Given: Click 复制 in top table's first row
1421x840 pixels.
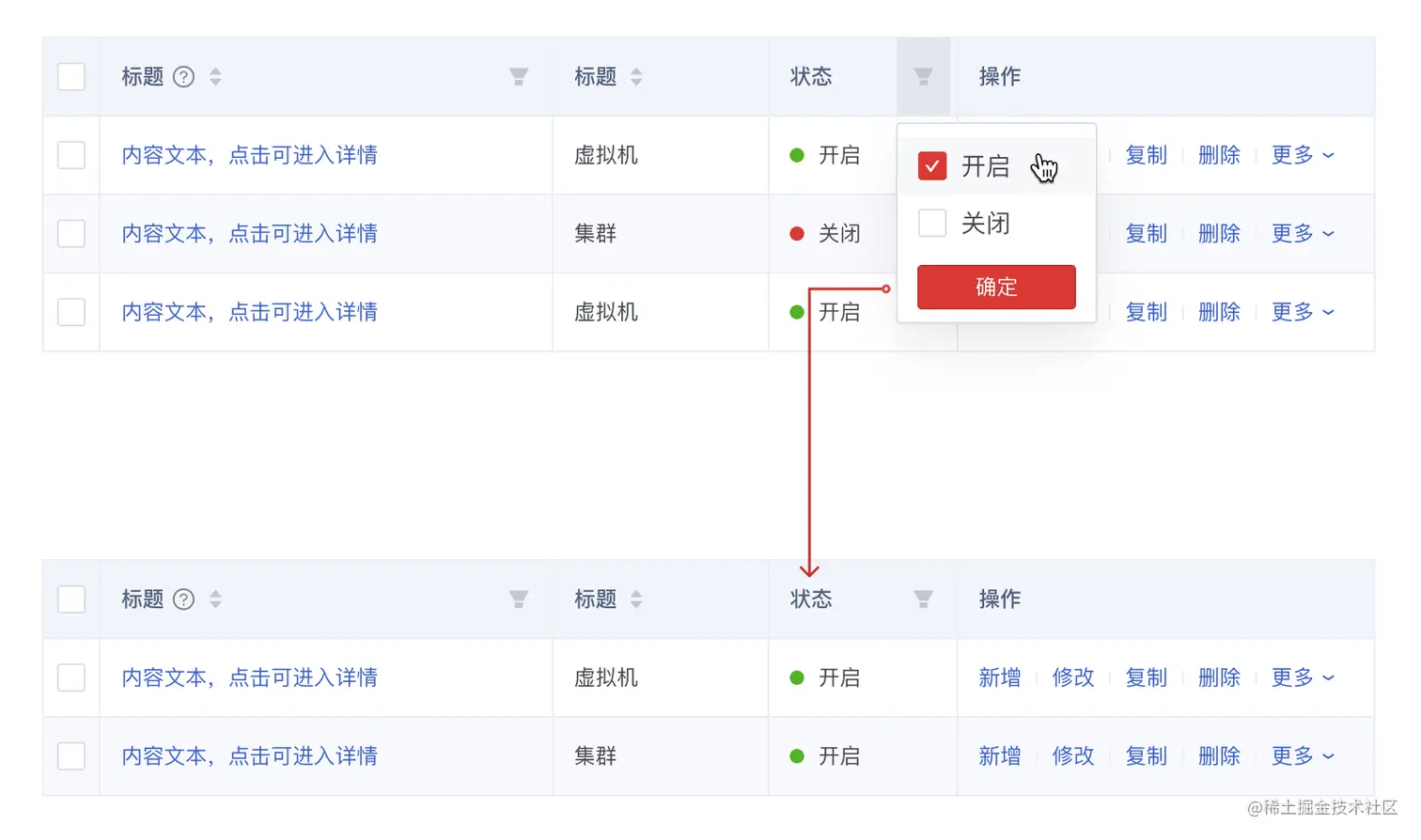Looking at the screenshot, I should (x=1147, y=155).
